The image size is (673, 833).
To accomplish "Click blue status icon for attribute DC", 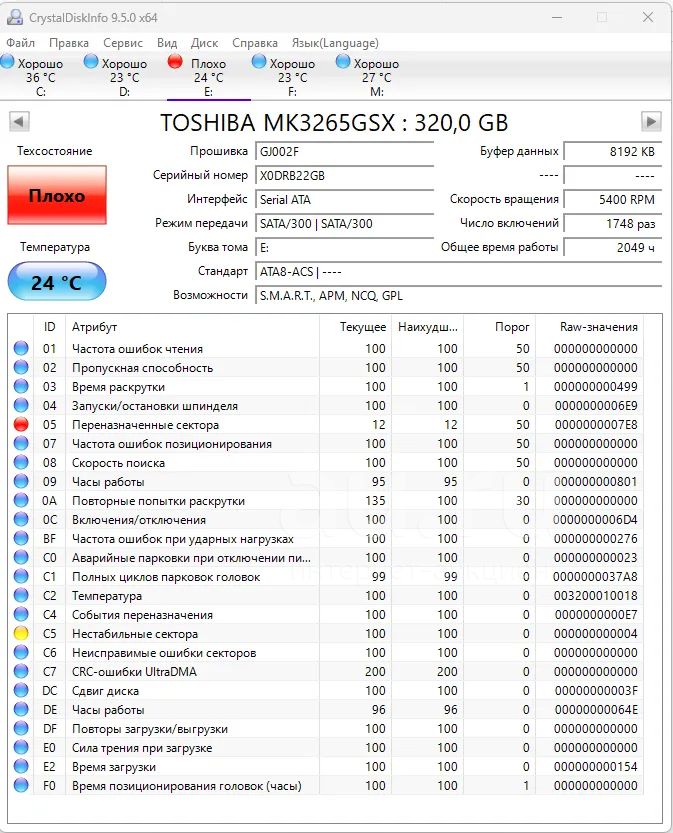I will [21, 691].
